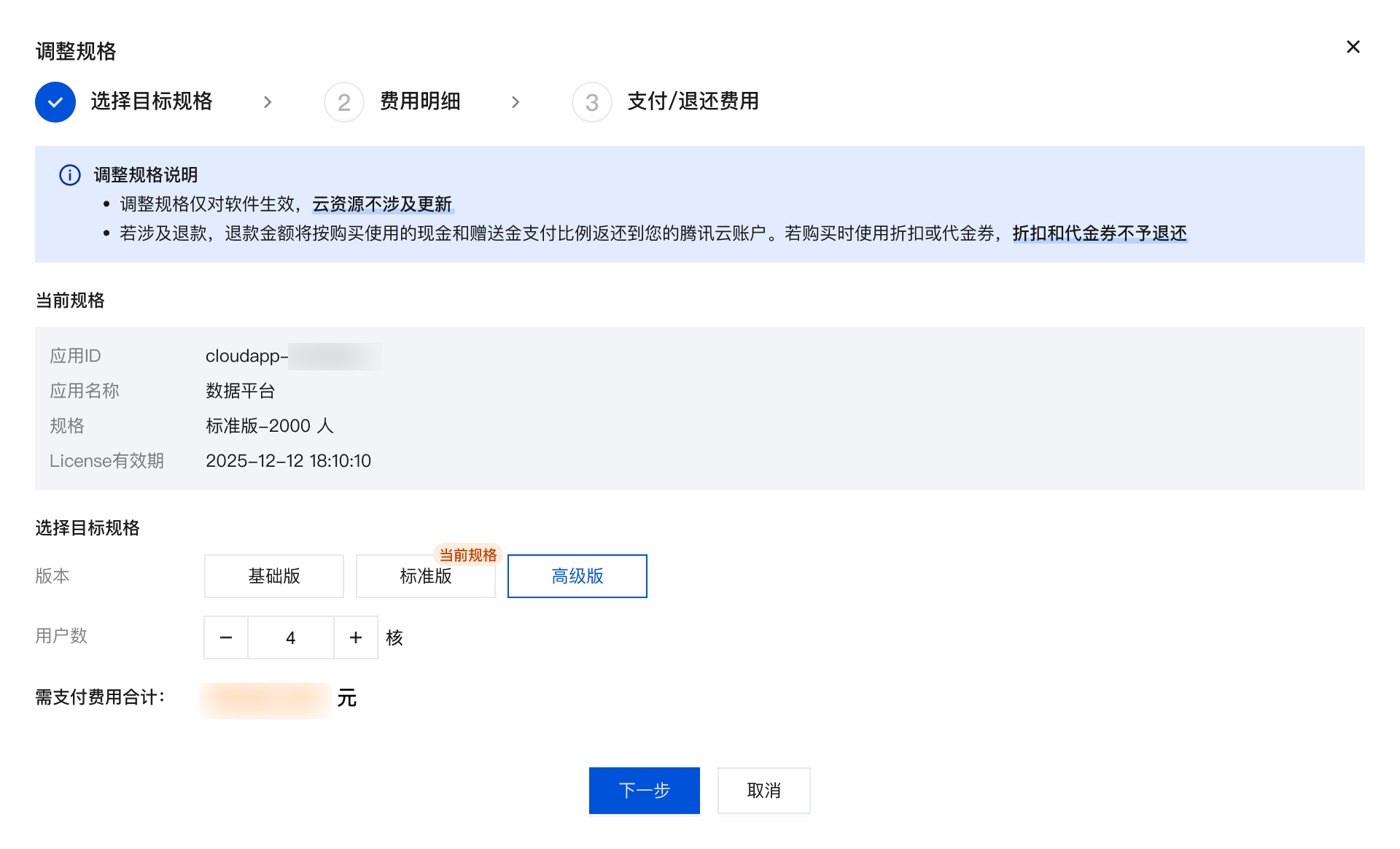This screenshot has height=849, width=1400.
Task: Decrease user count with minus button
Action: coord(226,637)
